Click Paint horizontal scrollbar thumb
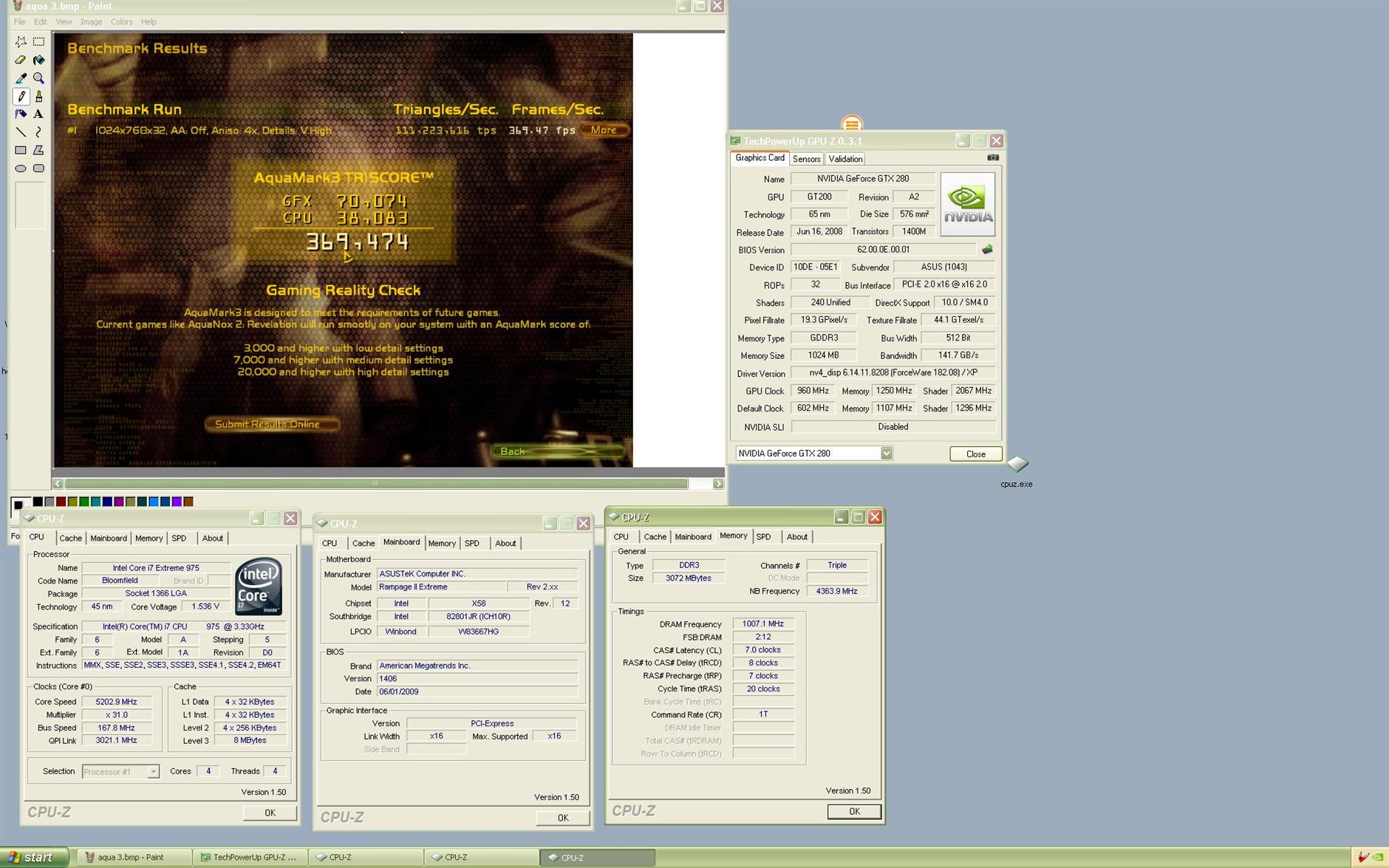This screenshot has height=868, width=1389. [x=376, y=483]
